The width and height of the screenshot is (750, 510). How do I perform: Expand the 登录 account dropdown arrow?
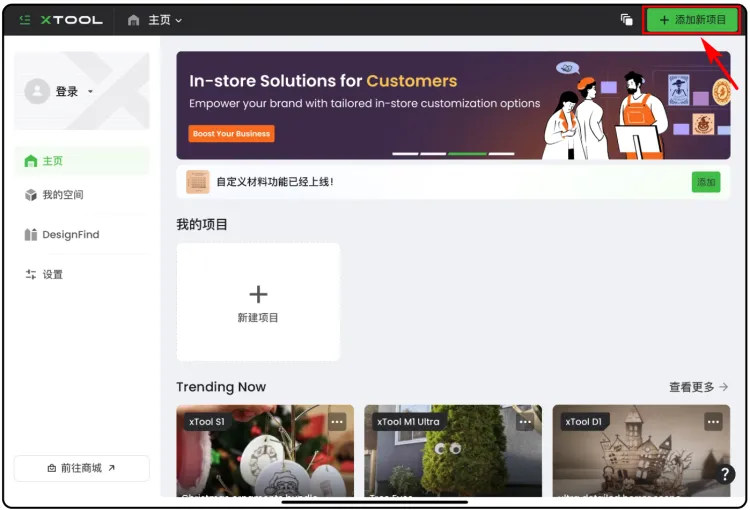tap(90, 91)
